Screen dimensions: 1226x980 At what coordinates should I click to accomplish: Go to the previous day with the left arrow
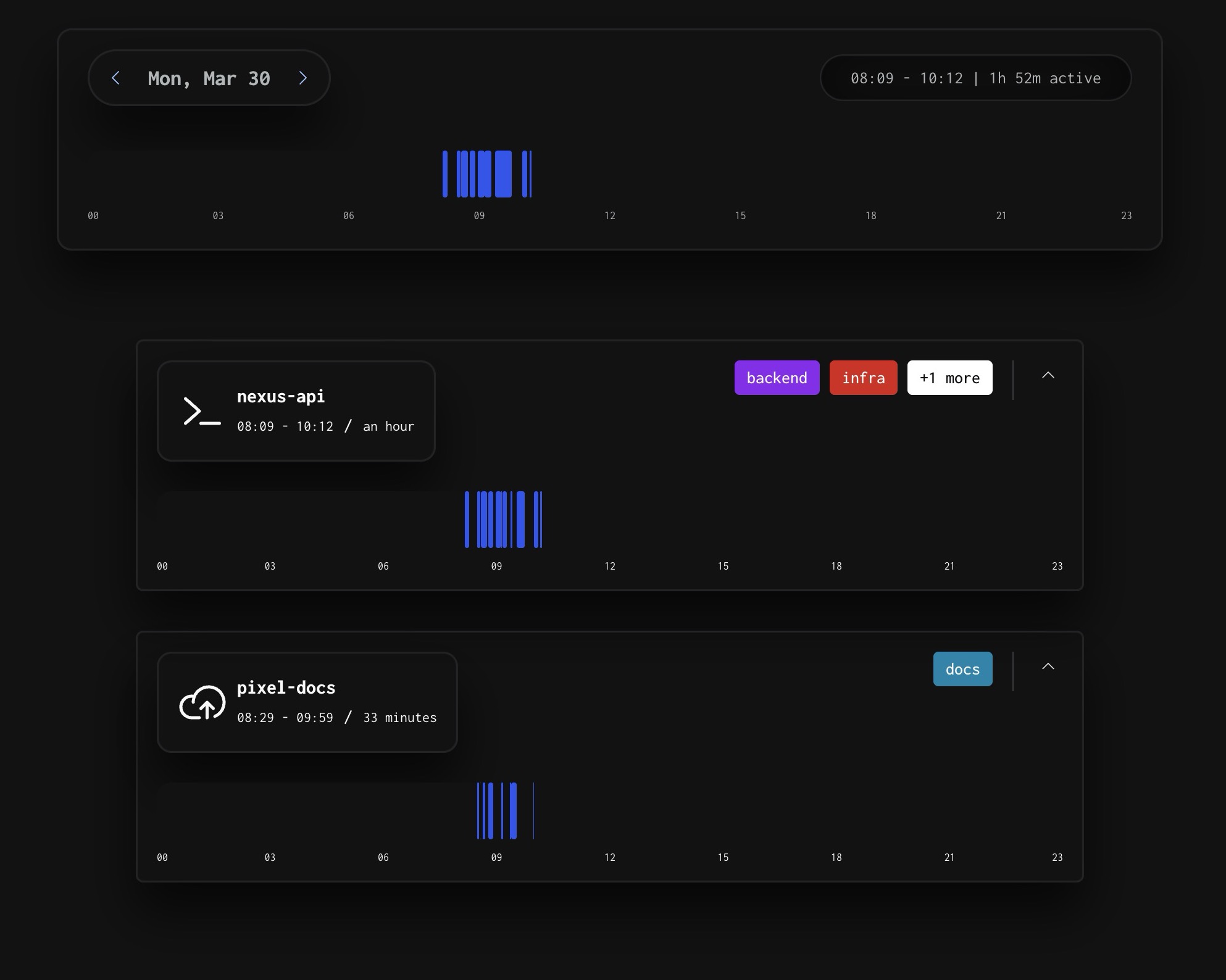point(117,78)
